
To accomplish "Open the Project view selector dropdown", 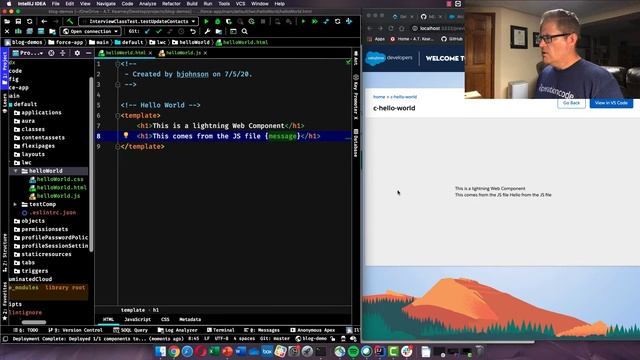I will (28, 53).
